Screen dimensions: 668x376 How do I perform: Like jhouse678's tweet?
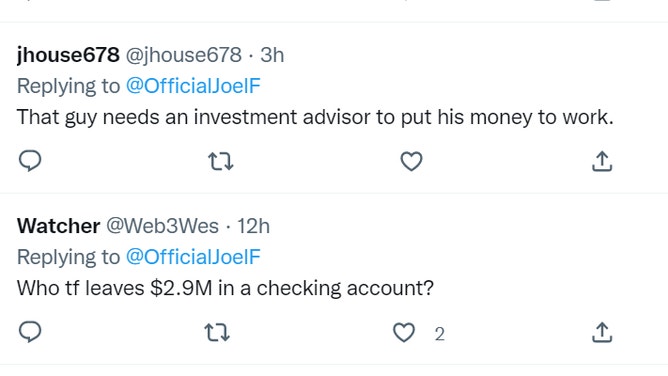pos(411,161)
